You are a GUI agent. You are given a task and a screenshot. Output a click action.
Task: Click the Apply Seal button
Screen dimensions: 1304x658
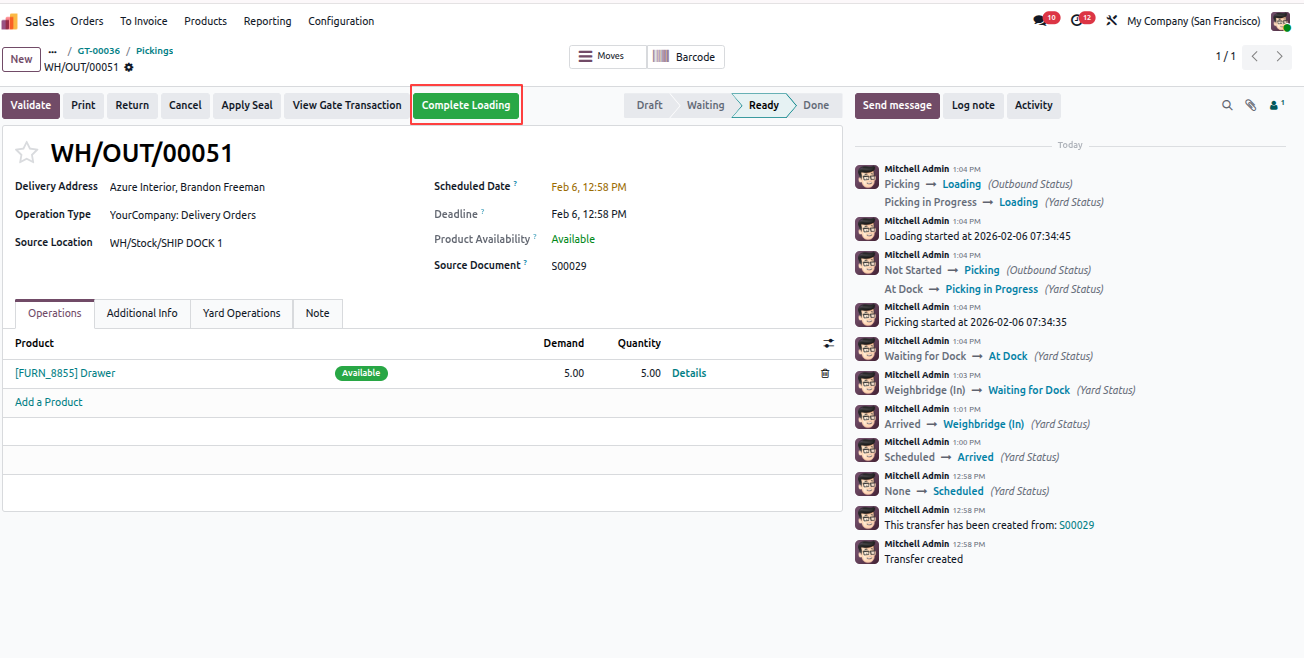point(247,105)
